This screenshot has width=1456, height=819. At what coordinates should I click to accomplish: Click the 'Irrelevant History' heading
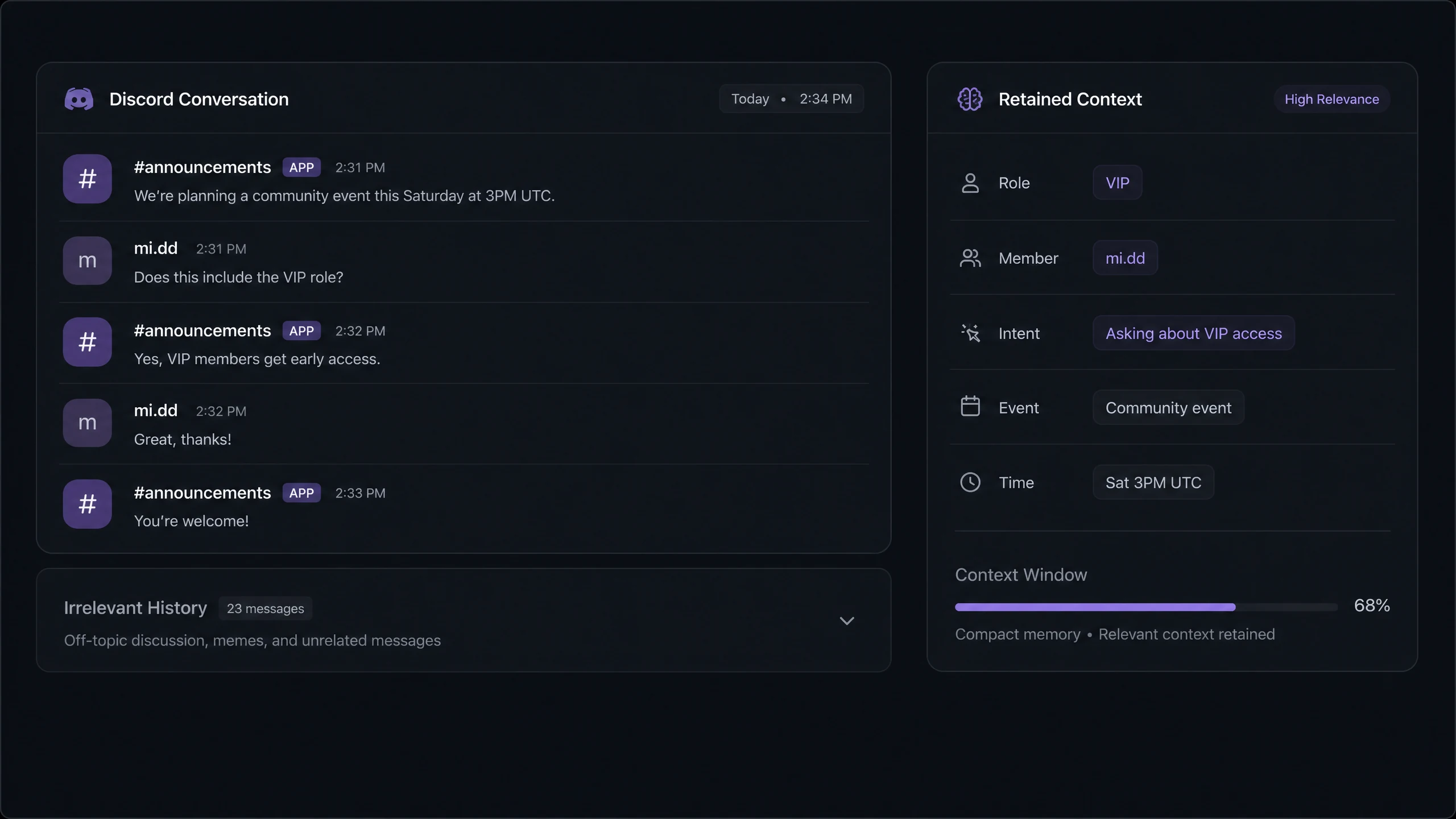[135, 608]
